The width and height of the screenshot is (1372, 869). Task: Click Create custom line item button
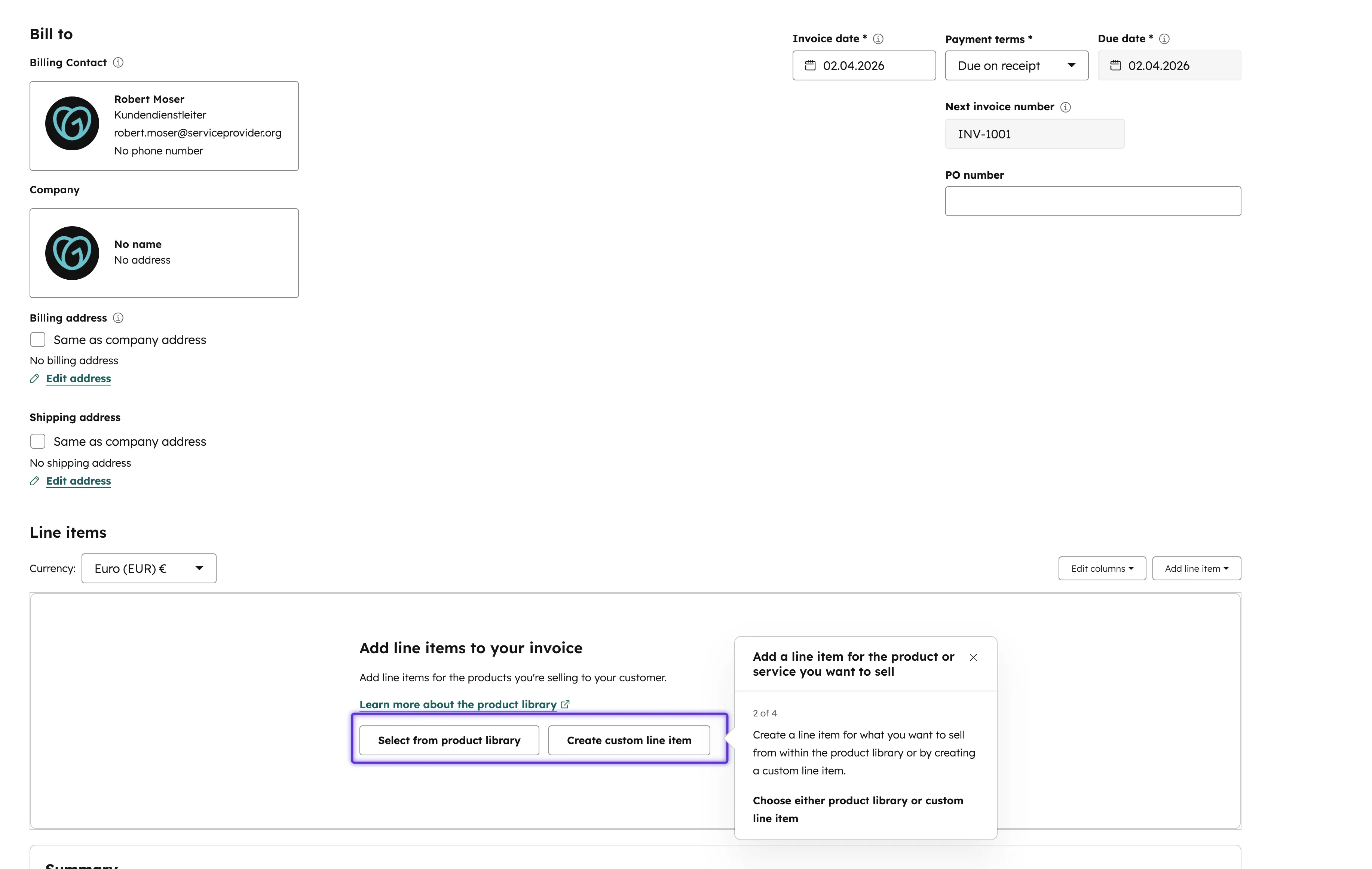[628, 740]
